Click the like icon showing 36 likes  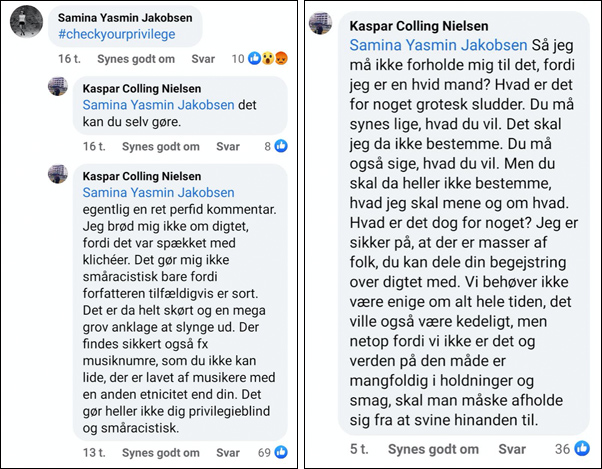pyautogui.click(x=582, y=448)
